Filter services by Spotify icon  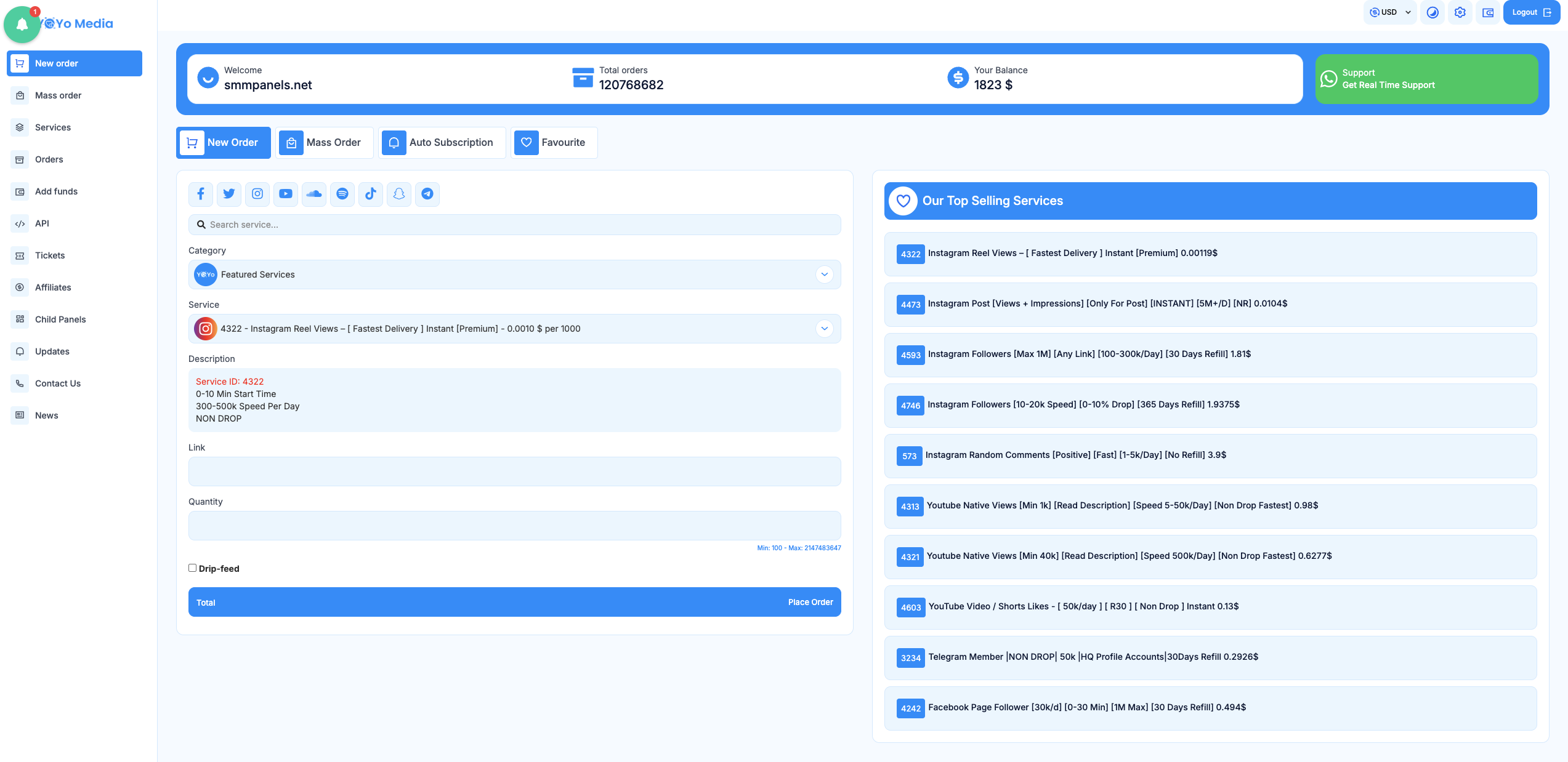[x=342, y=194]
